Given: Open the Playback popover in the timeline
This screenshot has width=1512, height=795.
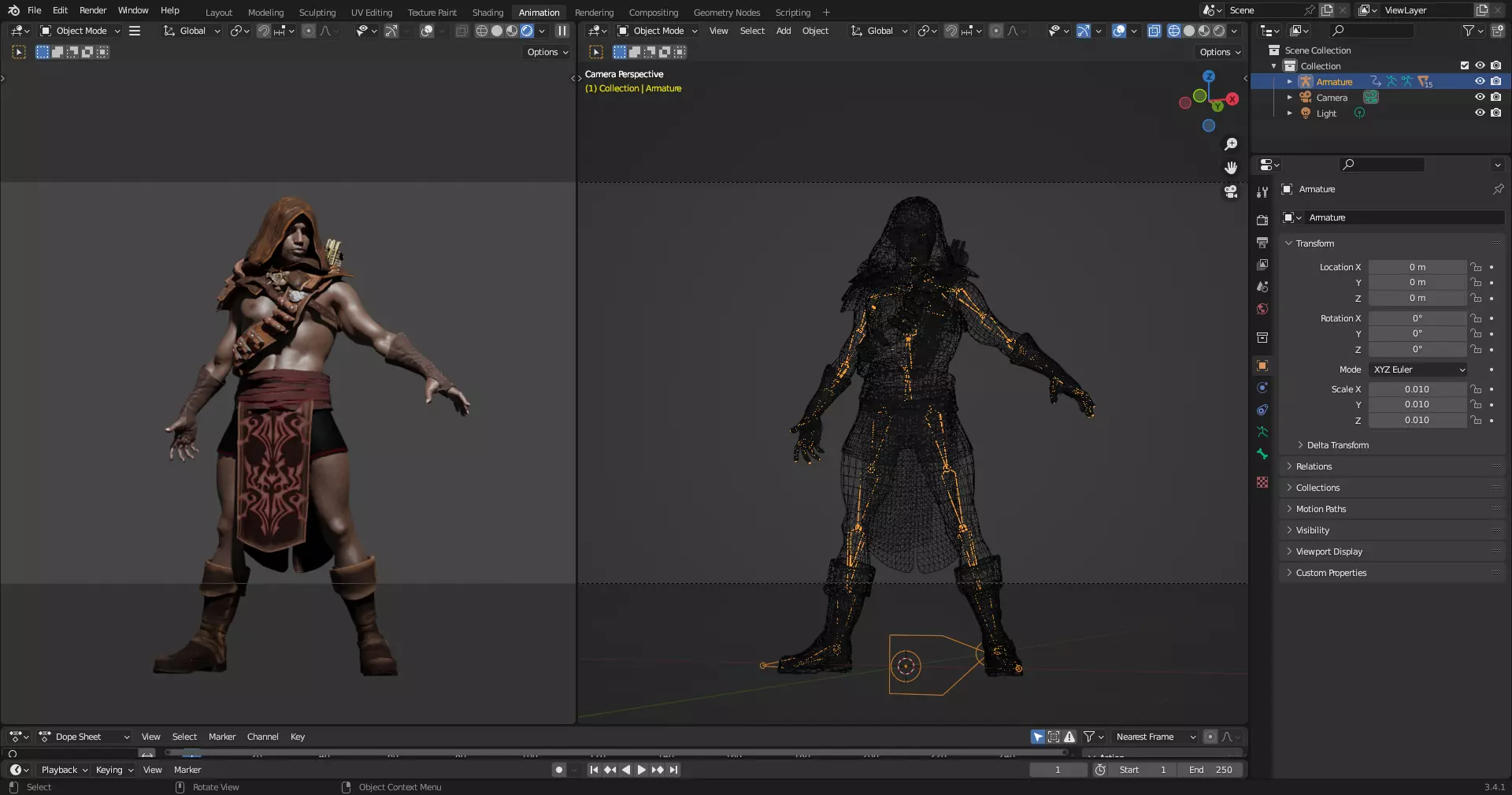Looking at the screenshot, I should coord(65,770).
